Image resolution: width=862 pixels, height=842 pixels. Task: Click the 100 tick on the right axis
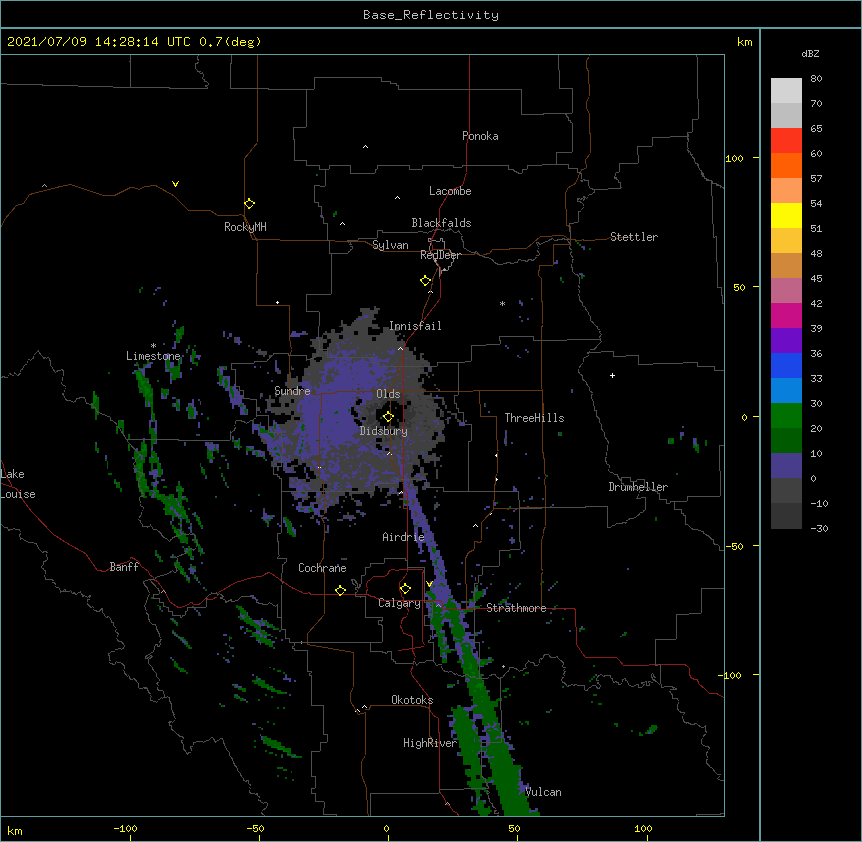tap(734, 158)
